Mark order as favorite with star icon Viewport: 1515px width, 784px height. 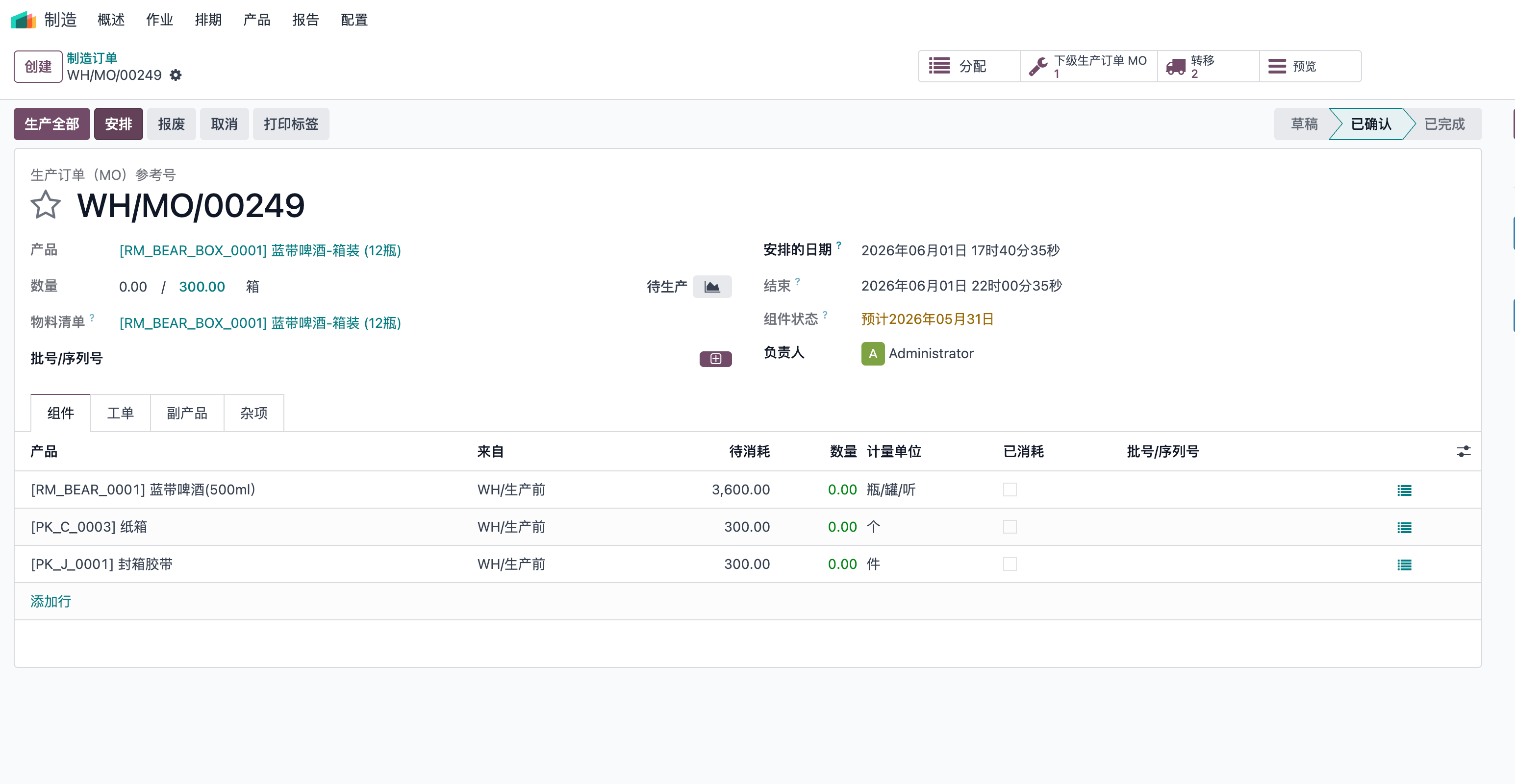coord(45,205)
